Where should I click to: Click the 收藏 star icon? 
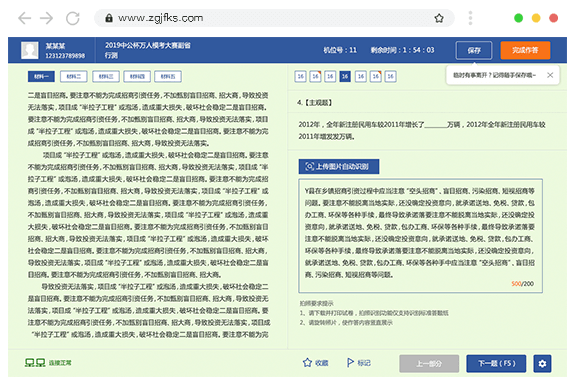click(307, 363)
